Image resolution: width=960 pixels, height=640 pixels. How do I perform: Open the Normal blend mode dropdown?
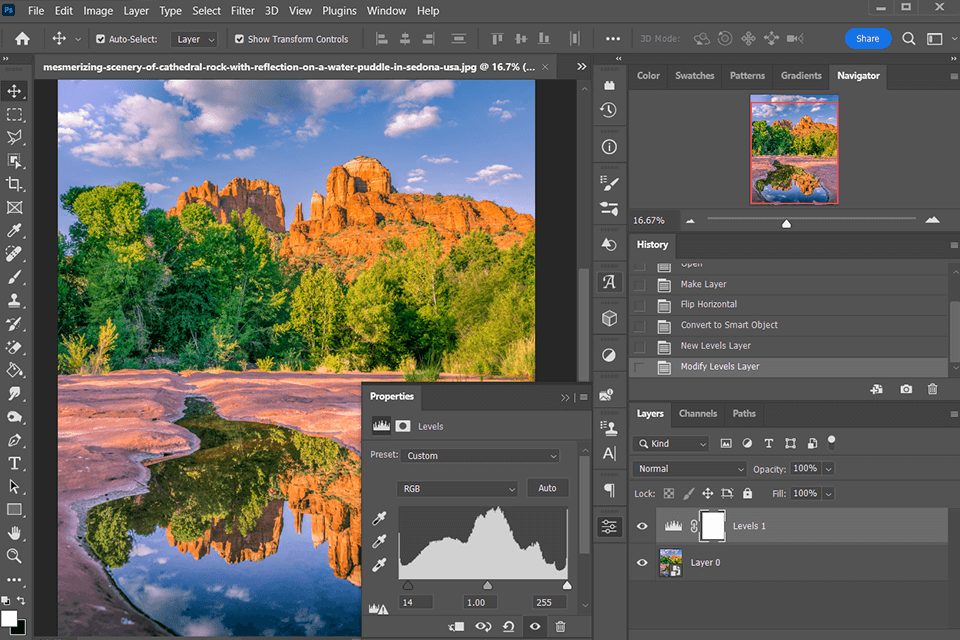(x=689, y=469)
